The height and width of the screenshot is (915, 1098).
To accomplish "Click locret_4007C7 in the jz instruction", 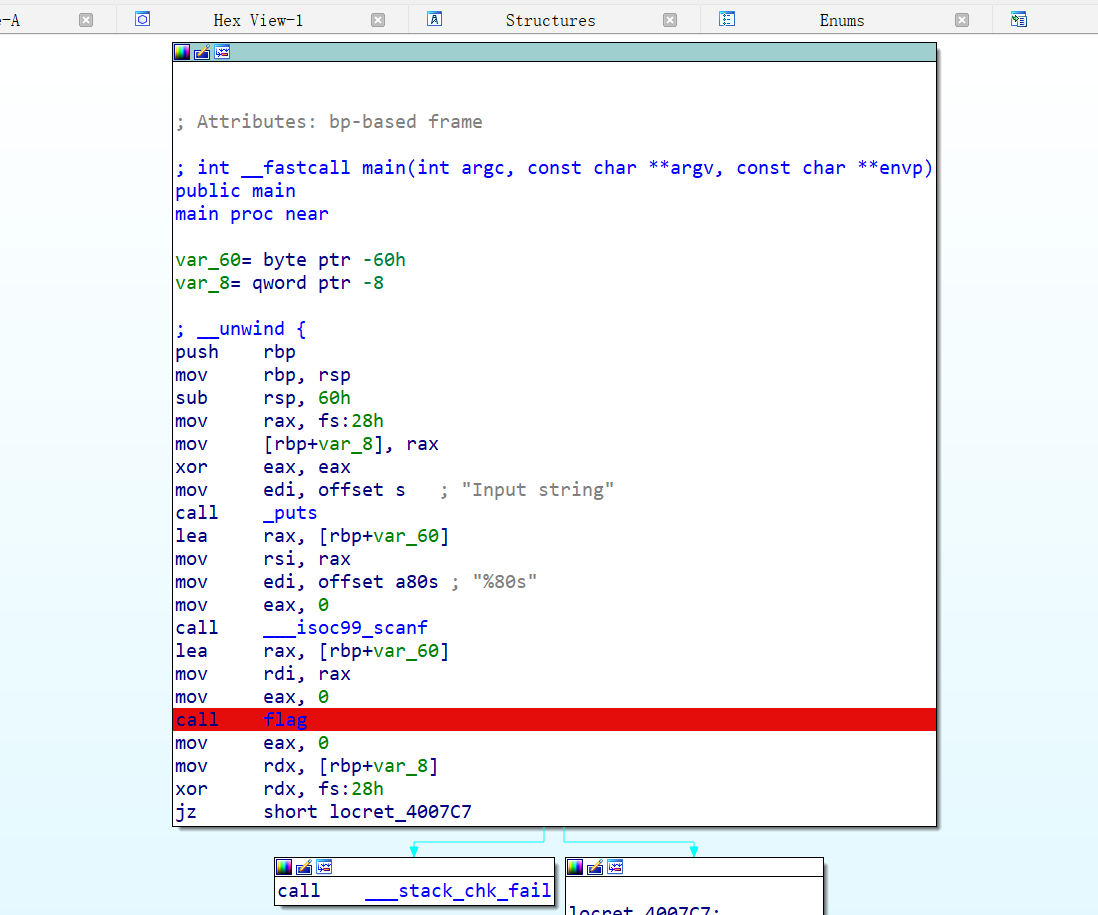I will click(401, 812).
